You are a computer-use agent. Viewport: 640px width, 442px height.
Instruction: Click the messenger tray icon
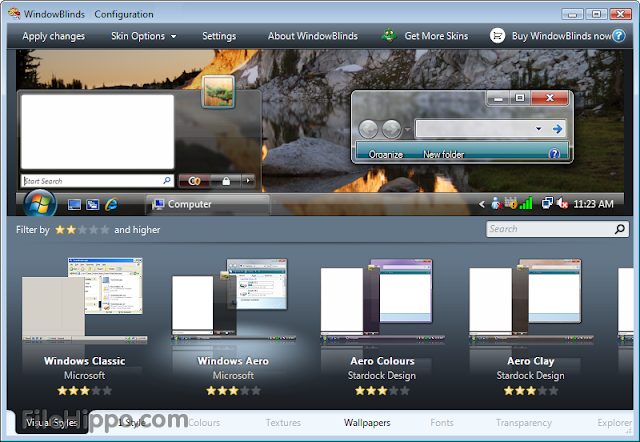coord(496,203)
